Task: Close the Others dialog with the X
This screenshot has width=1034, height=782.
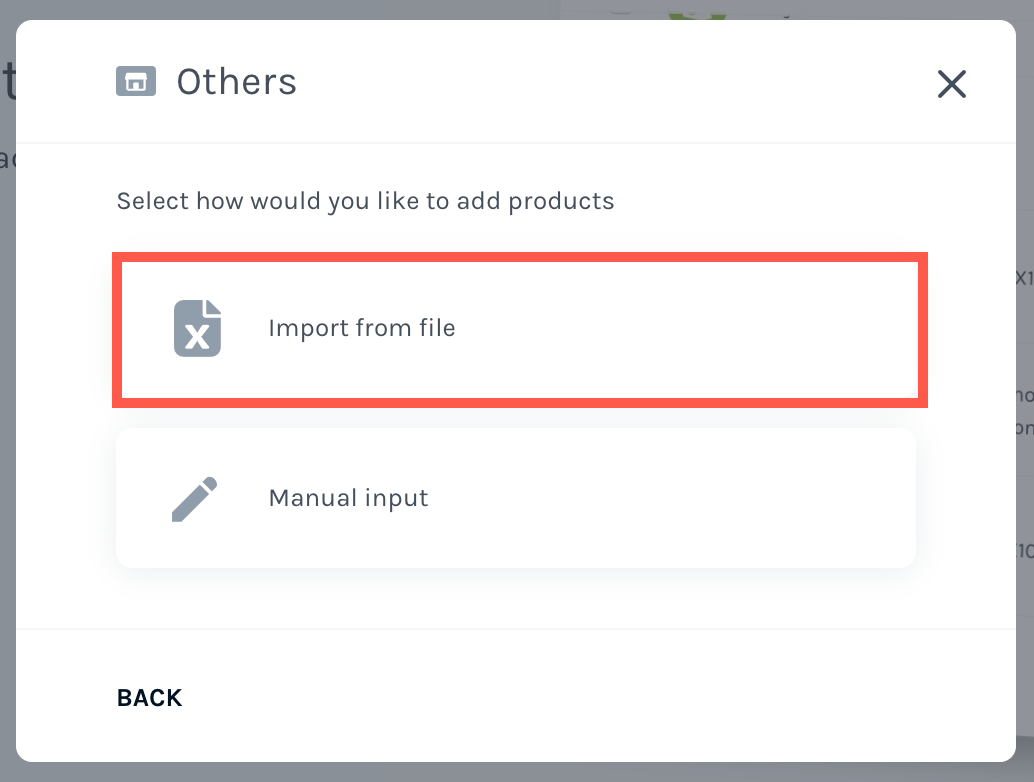Action: 952,84
